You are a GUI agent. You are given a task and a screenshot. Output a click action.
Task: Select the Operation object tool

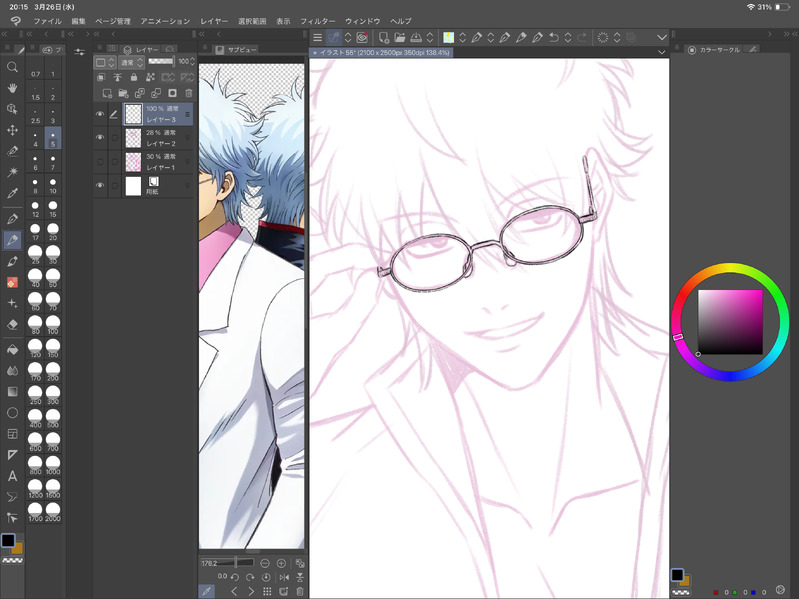pyautogui.click(x=12, y=109)
